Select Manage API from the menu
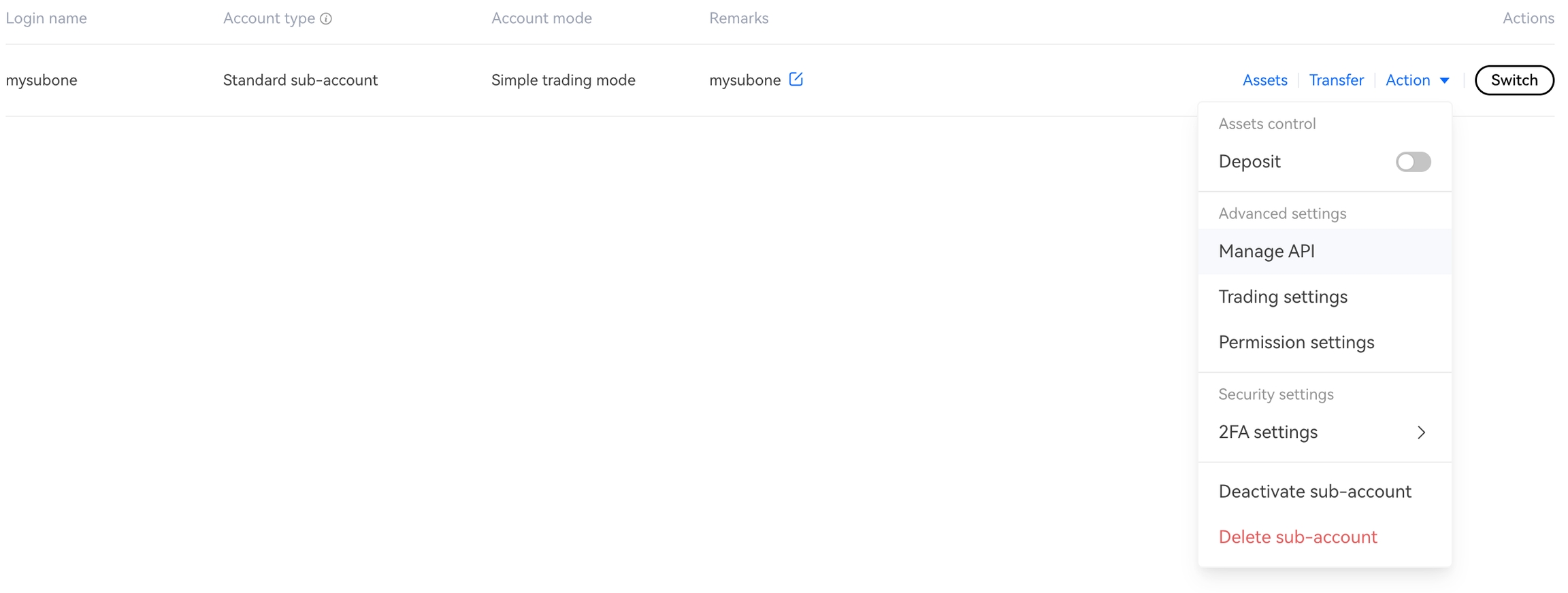 pyautogui.click(x=1267, y=252)
